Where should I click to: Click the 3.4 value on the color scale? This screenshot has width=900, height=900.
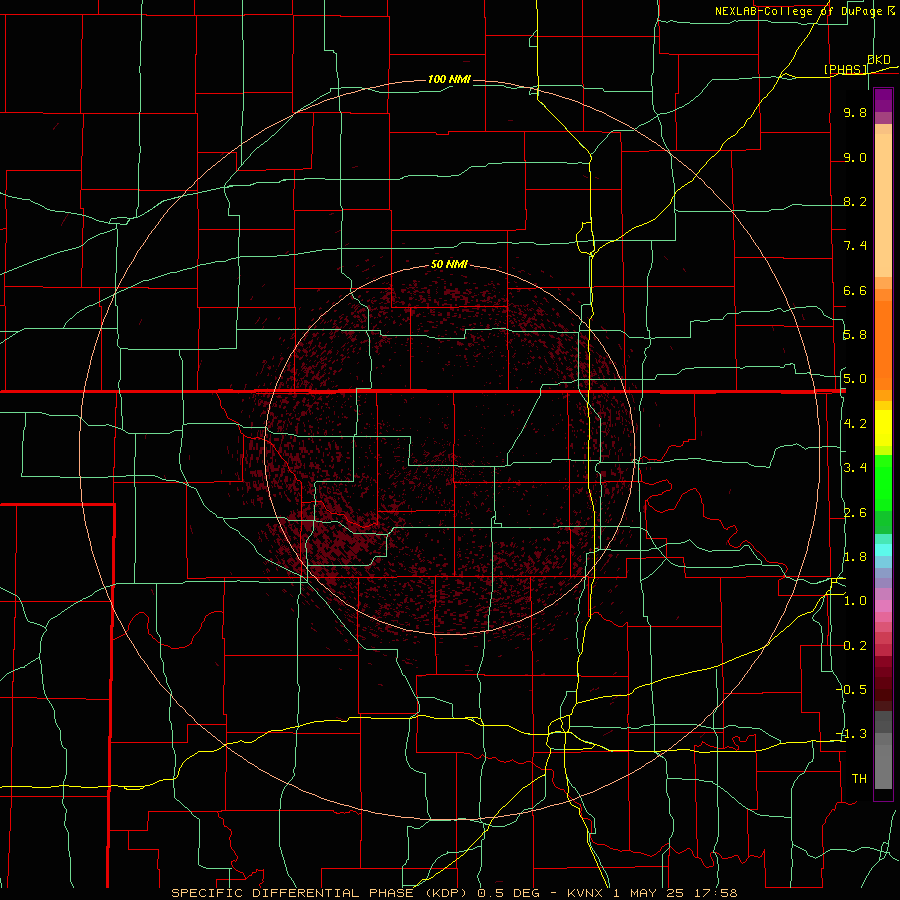855,468
